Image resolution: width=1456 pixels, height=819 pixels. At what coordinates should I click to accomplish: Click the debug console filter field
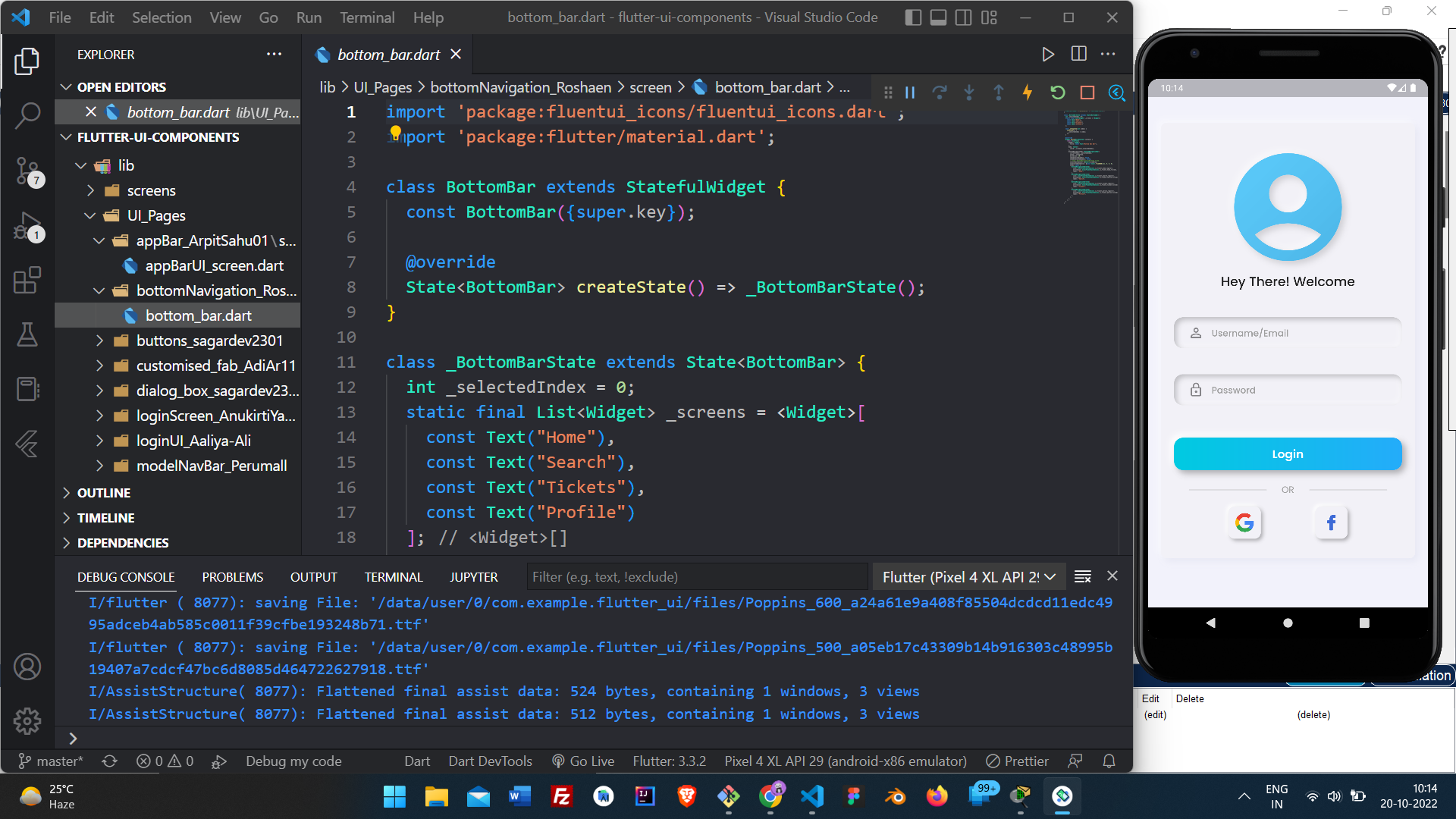pyautogui.click(x=697, y=577)
